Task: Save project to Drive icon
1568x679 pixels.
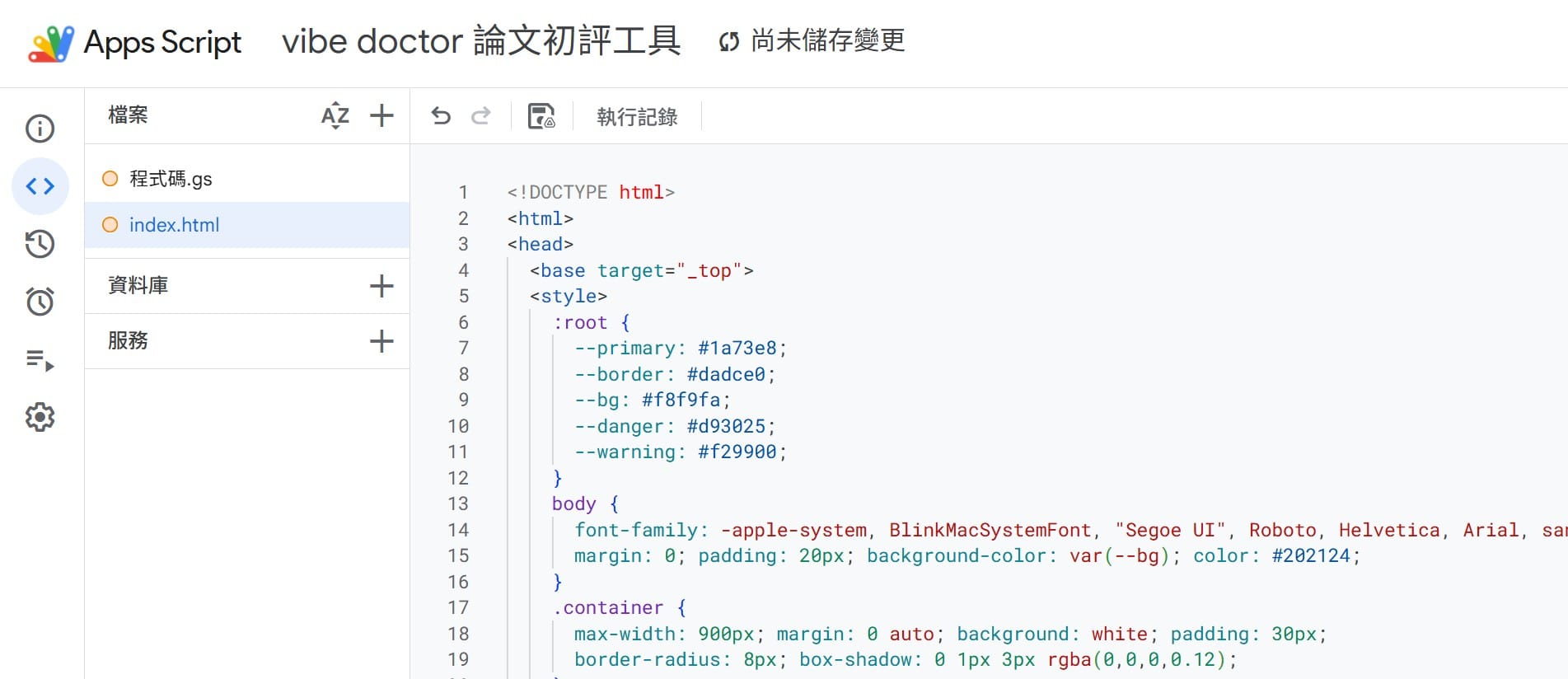Action: coord(541,116)
